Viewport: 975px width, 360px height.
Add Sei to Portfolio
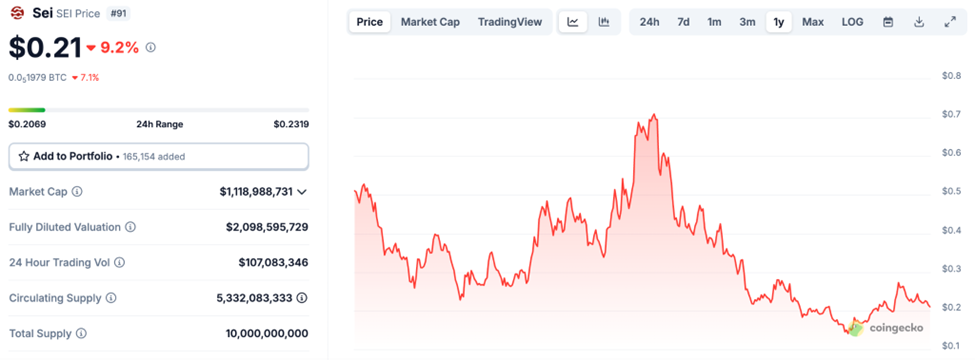(x=159, y=156)
